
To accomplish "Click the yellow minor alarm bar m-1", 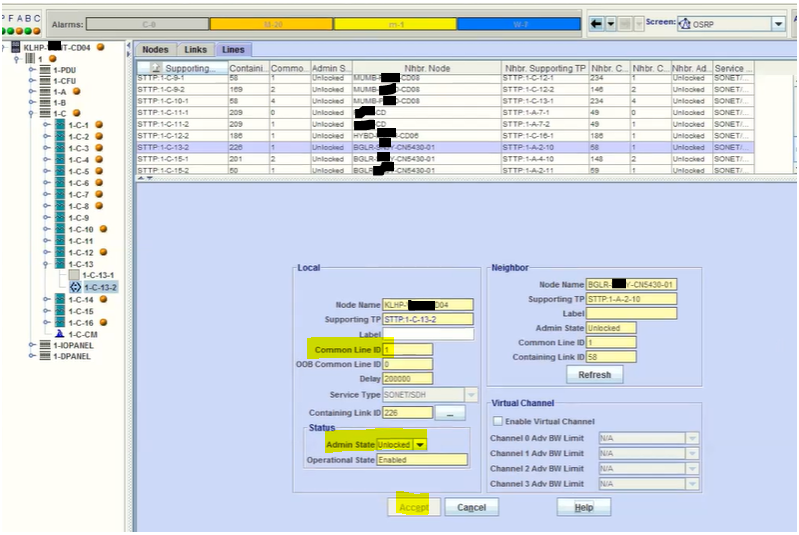I will coord(395,24).
